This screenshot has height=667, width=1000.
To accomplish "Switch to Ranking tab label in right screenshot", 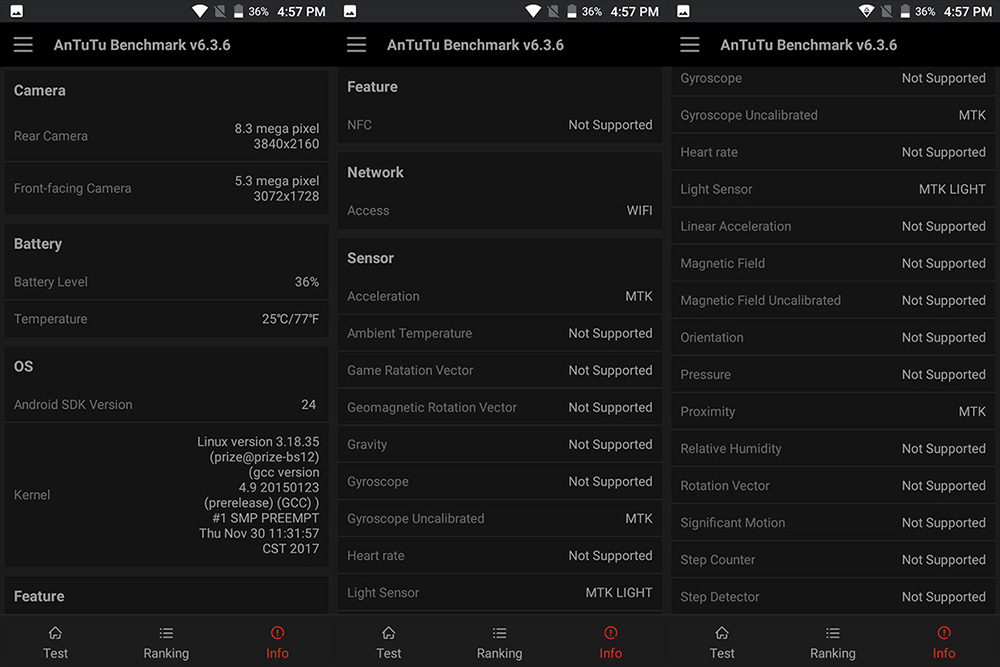I will coord(833,654).
